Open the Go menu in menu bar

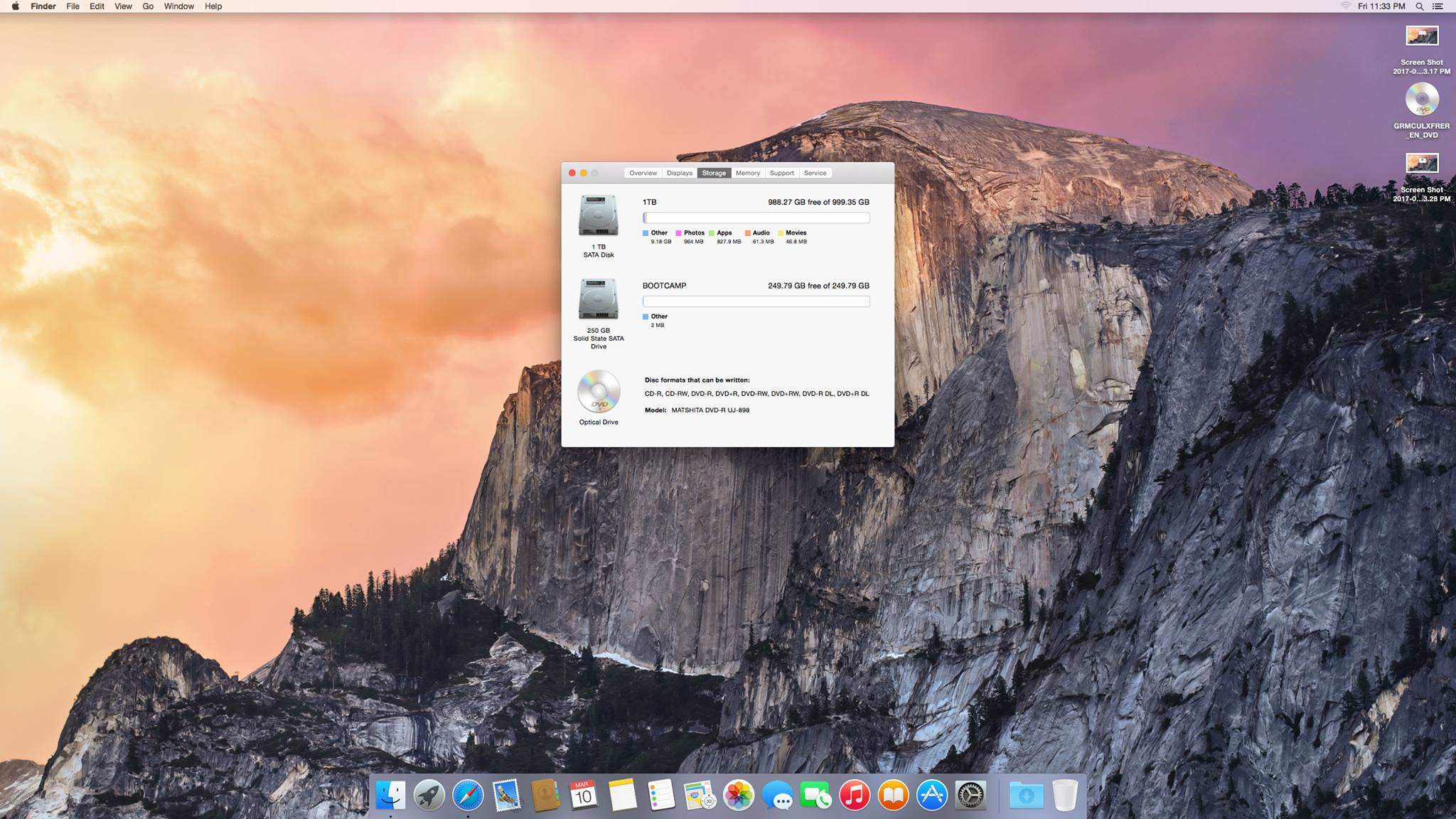(x=148, y=6)
